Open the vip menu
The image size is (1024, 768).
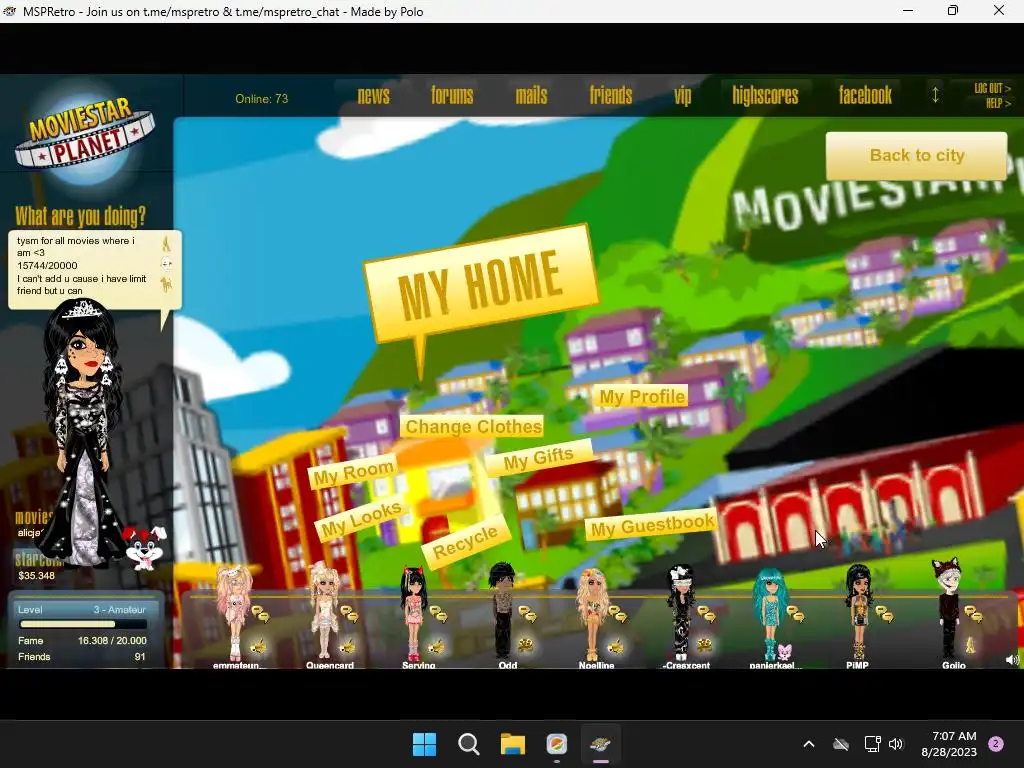click(x=682, y=96)
